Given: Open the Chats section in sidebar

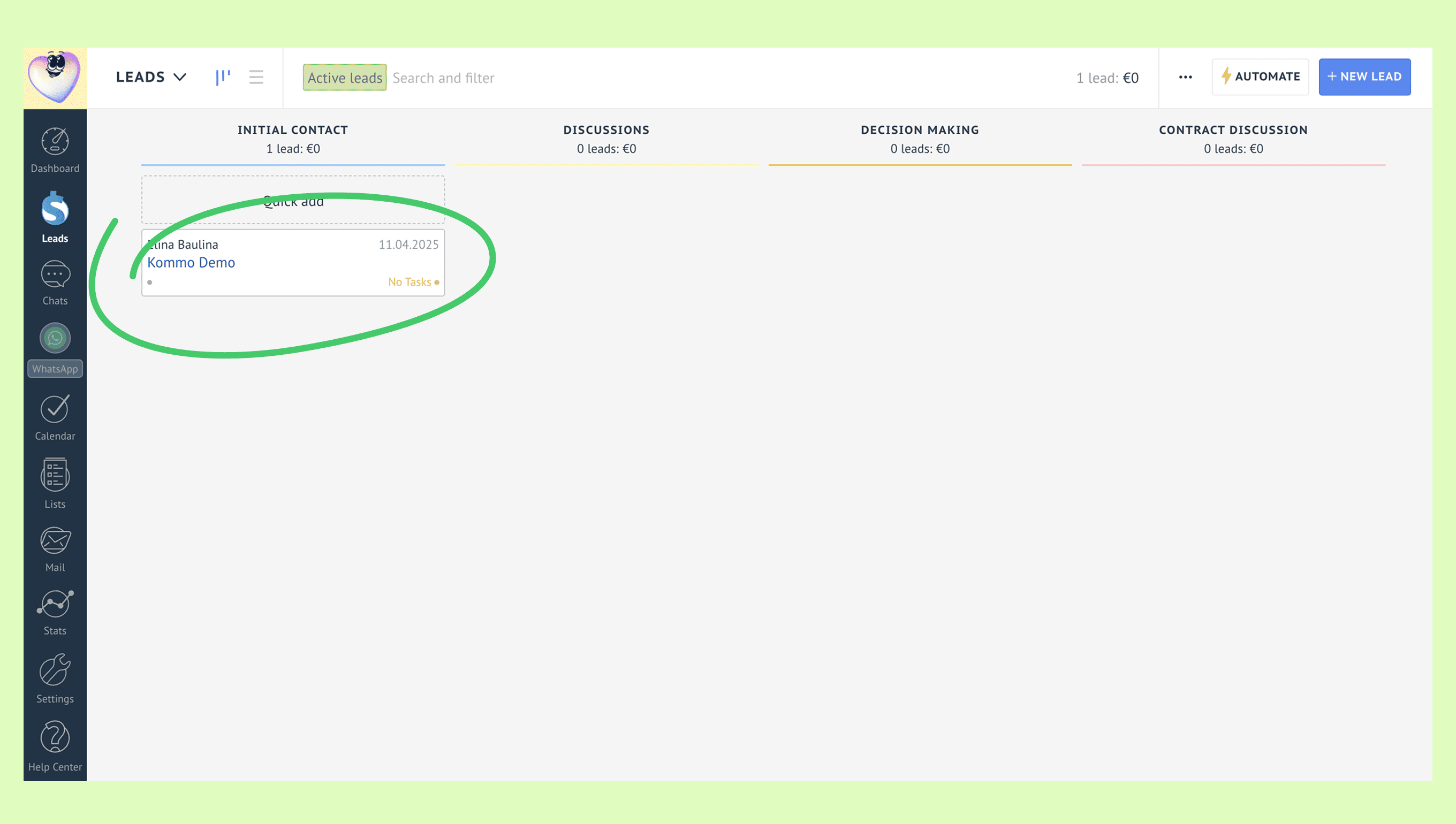Looking at the screenshot, I should 55,283.
